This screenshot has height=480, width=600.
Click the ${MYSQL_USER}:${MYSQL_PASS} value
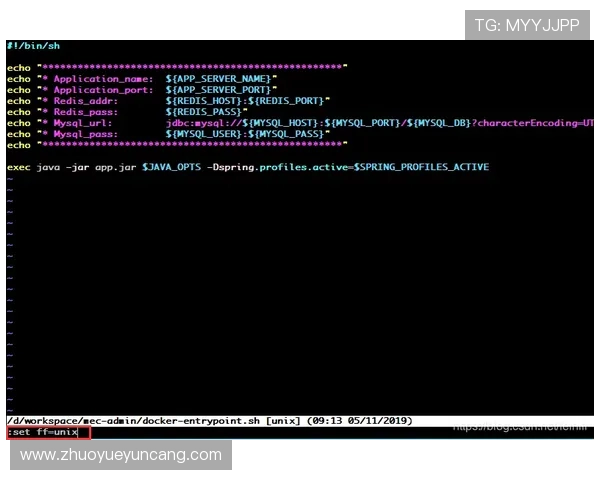247,133
